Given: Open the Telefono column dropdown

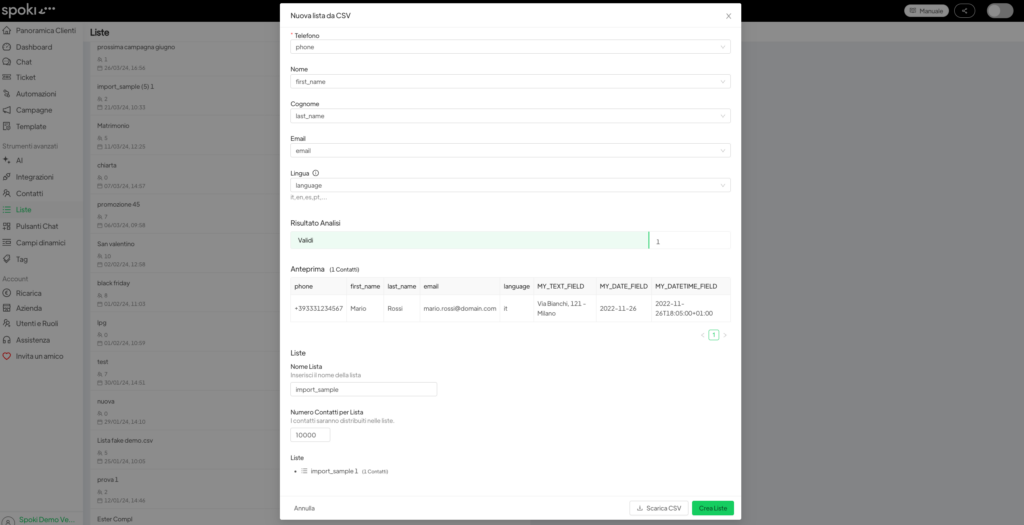Looking at the screenshot, I should (x=510, y=47).
